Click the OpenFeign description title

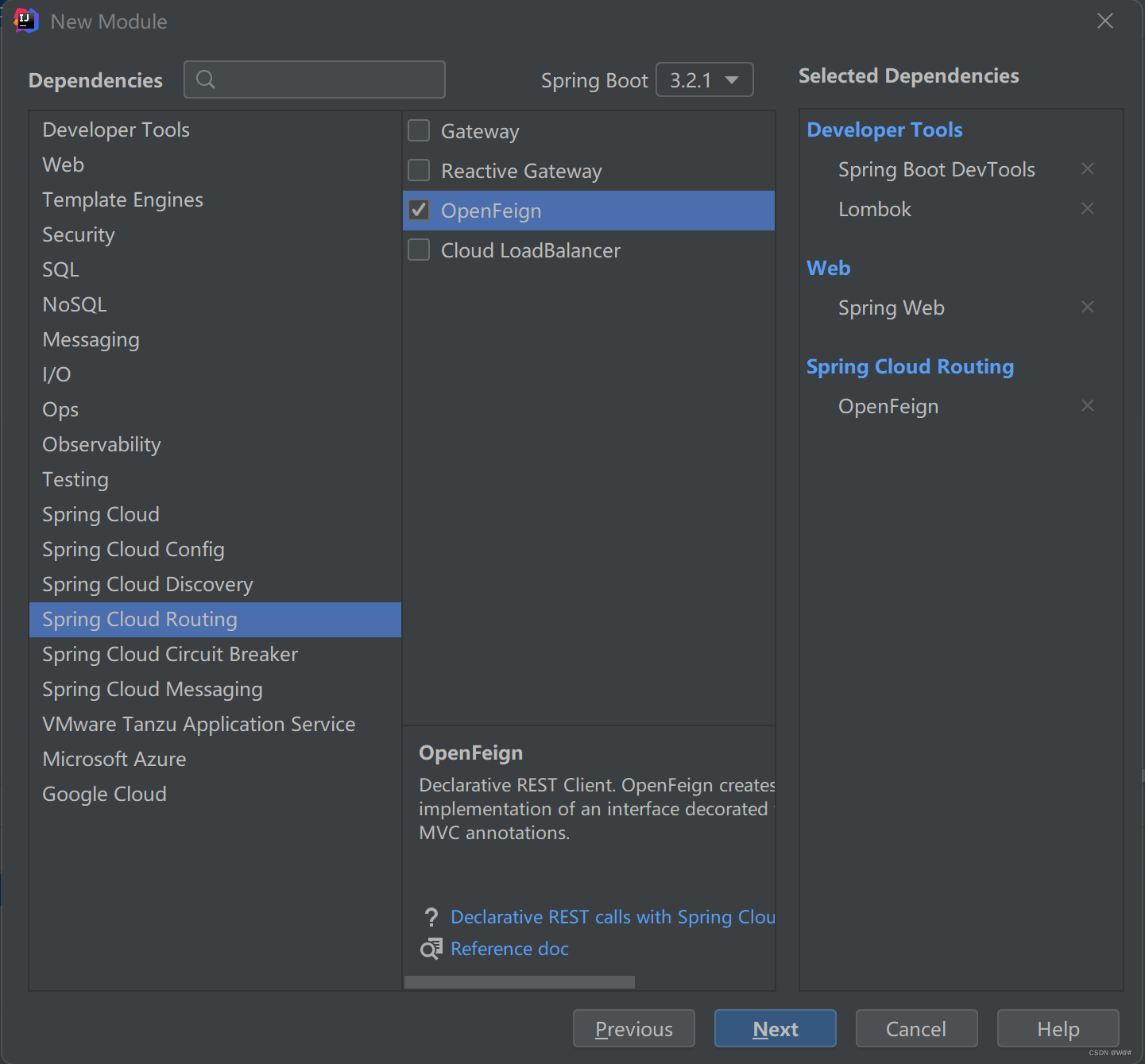[x=470, y=753]
